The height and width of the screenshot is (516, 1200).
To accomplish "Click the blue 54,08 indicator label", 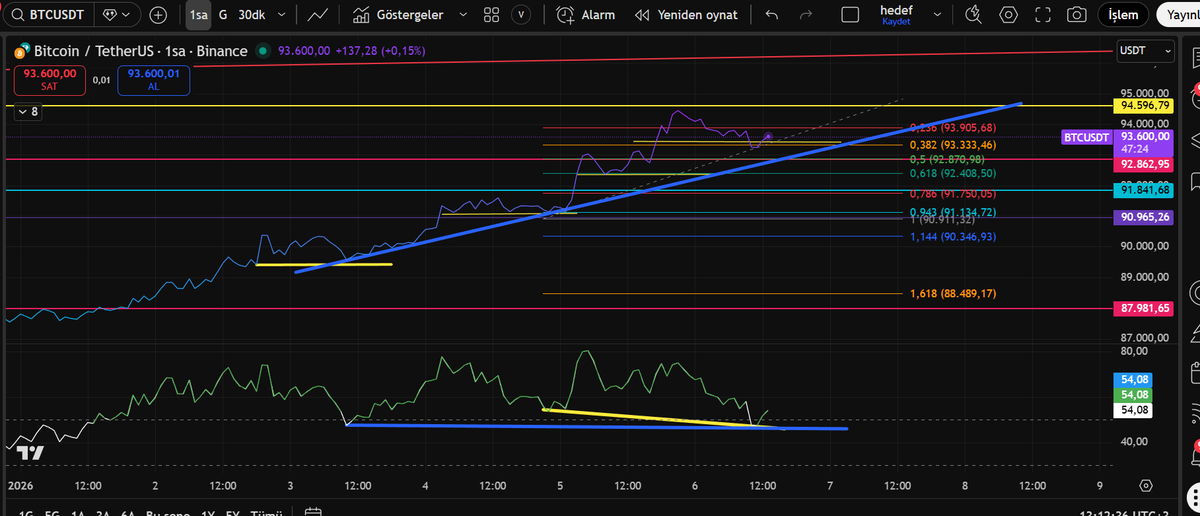I will pyautogui.click(x=1134, y=380).
